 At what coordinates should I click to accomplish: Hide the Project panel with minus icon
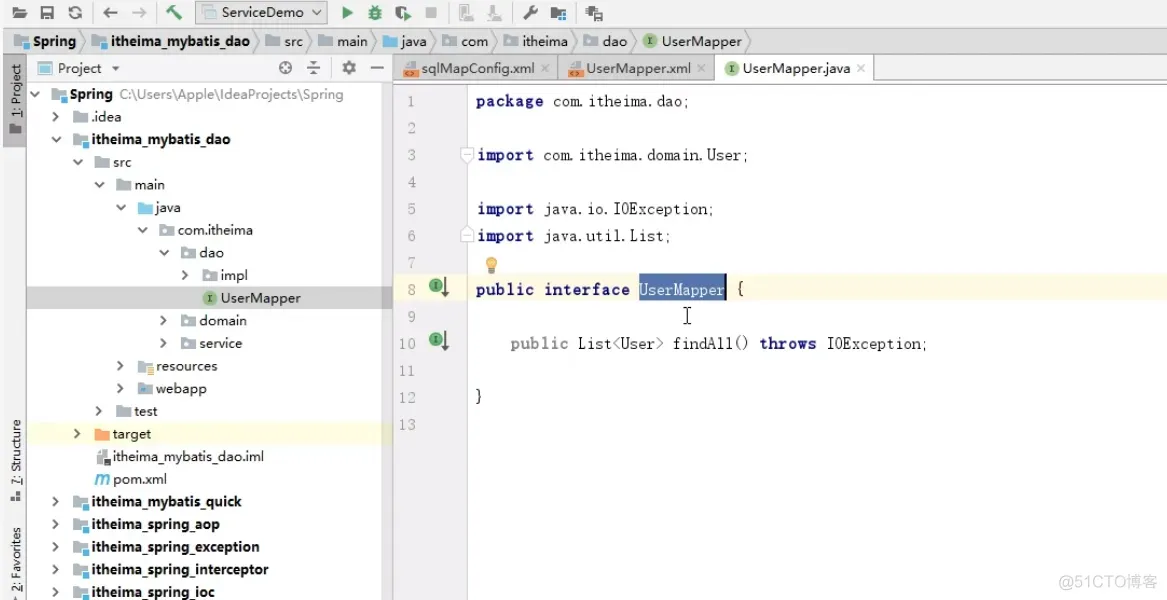(377, 68)
